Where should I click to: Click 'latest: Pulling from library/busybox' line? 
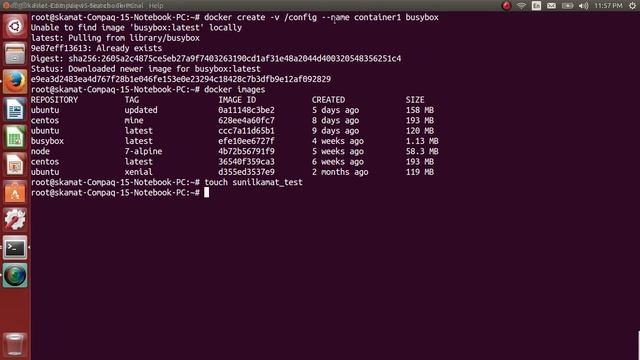click(x=115, y=38)
